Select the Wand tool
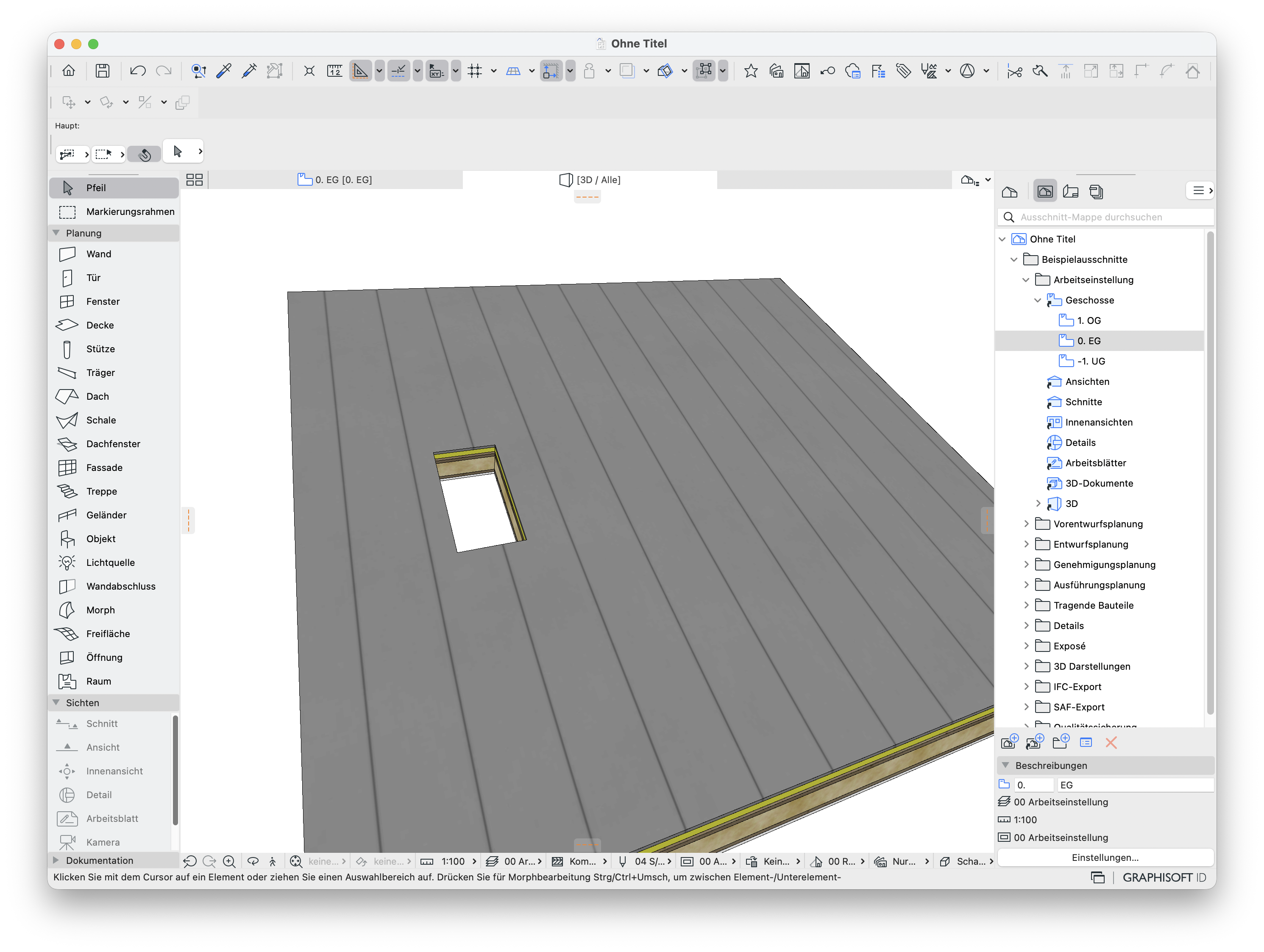Screen dimensions: 1264x952 114,254
